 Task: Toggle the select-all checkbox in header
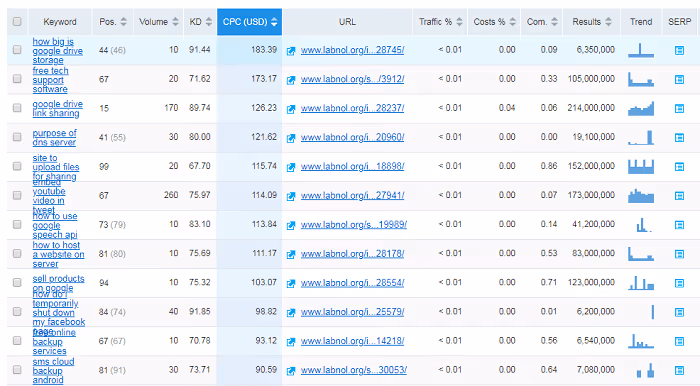coord(17,21)
